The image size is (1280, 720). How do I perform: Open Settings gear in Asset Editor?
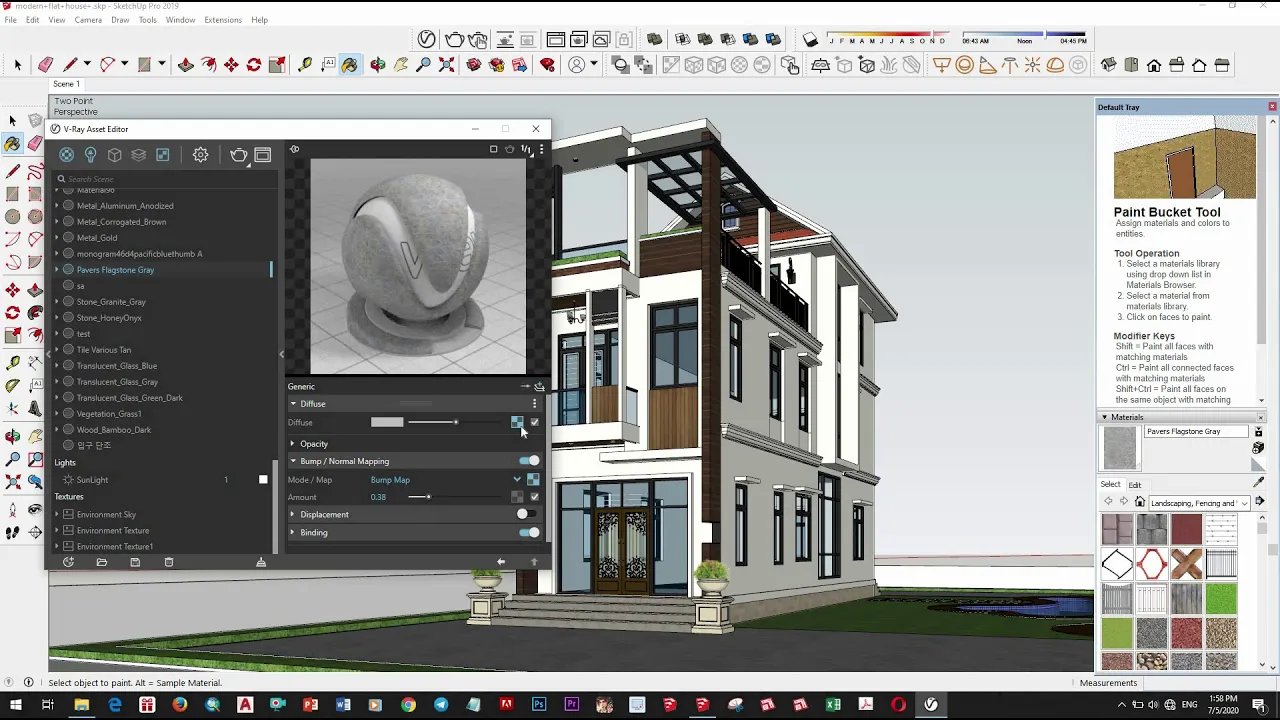pyautogui.click(x=200, y=155)
